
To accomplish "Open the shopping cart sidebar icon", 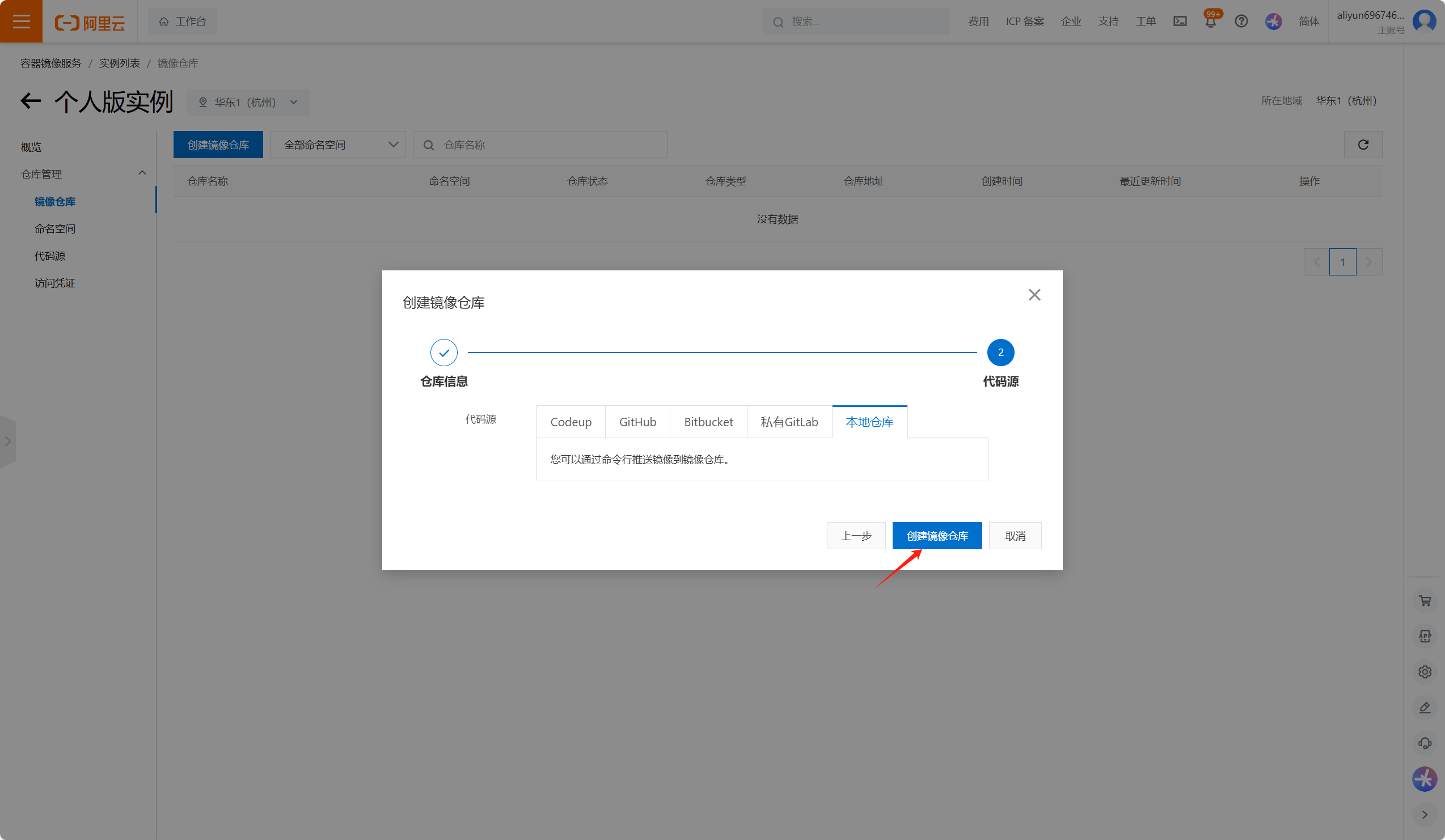I will [x=1425, y=600].
